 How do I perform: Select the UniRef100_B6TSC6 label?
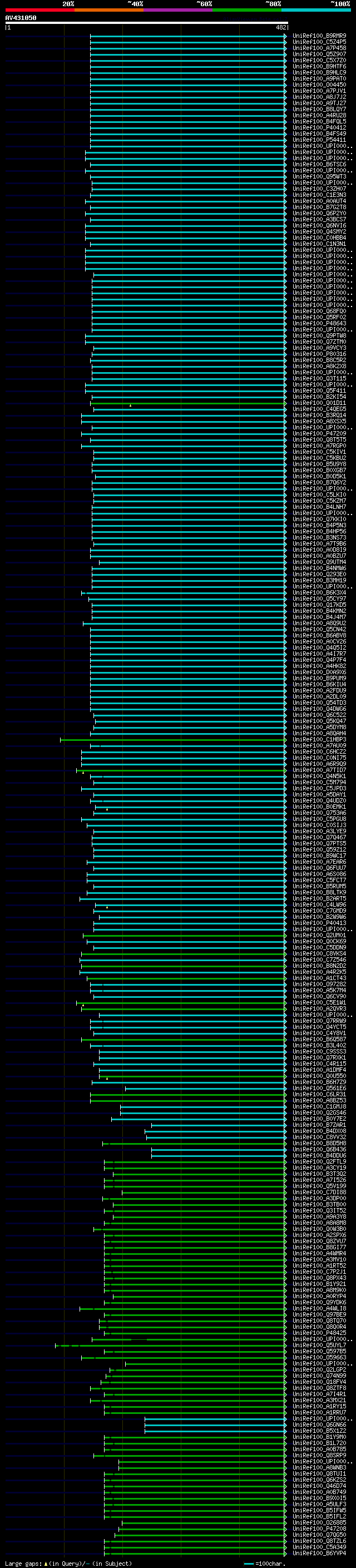tap(319, 164)
